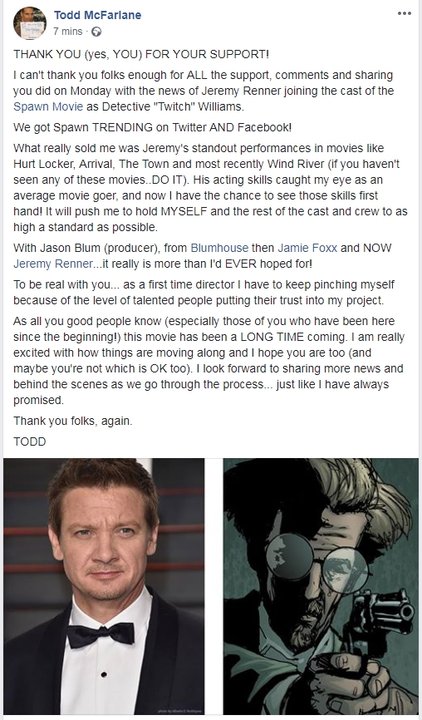Open Todd McFarlane's profile picture avatar
Image resolution: width=422 pixels, height=720 pixels.
(x=30, y=23)
